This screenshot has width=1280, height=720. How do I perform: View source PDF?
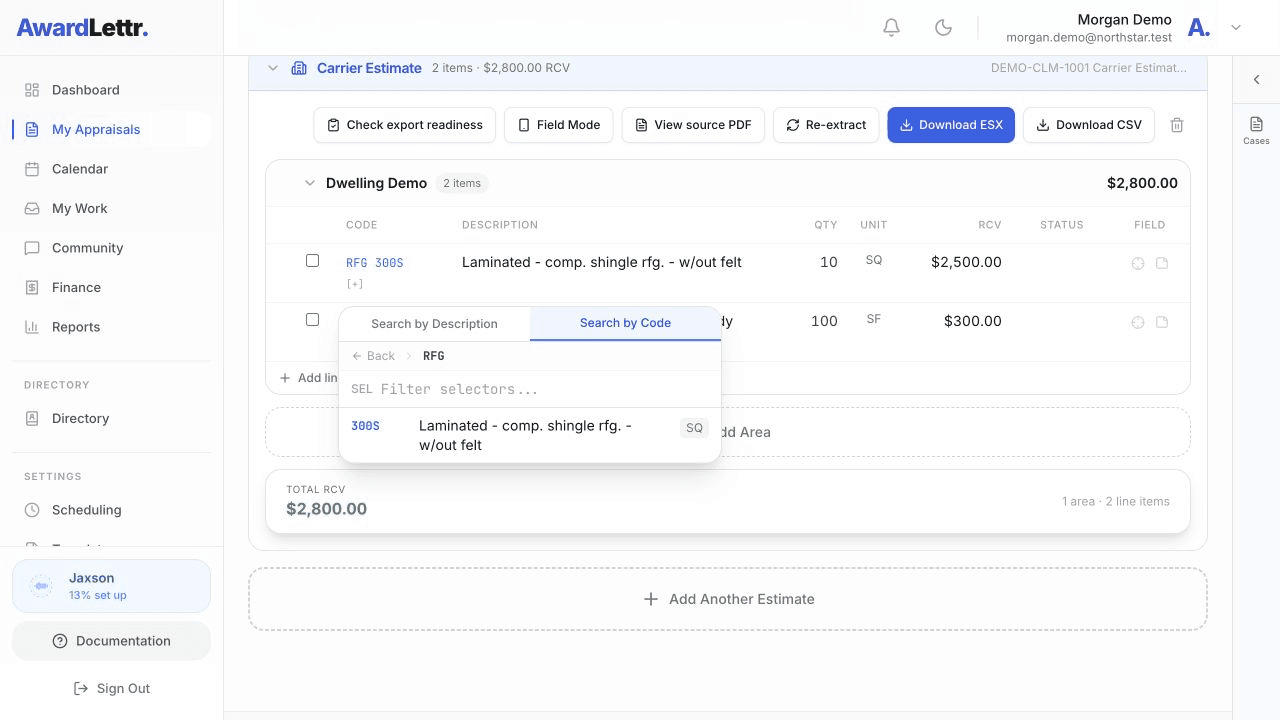tap(693, 125)
